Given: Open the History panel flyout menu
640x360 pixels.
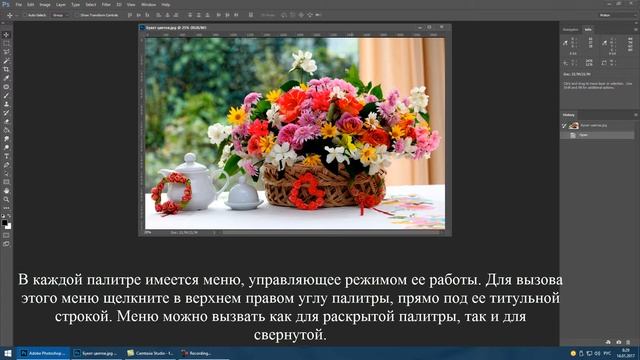Looking at the screenshot, I should pos(636,115).
